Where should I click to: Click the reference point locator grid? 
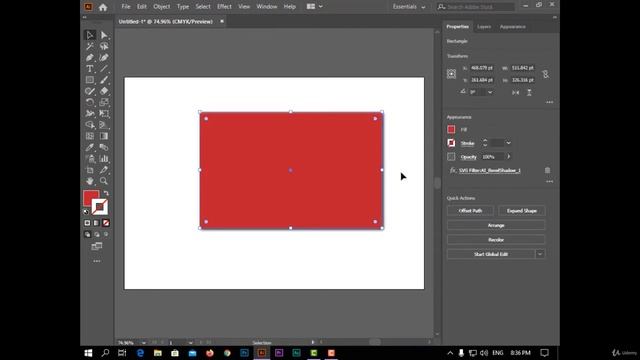pos(451,74)
